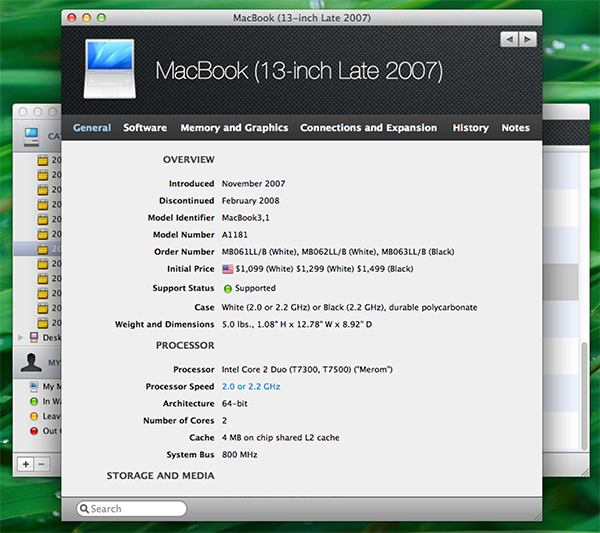Switch to the Software tab
The width and height of the screenshot is (600, 533).
(x=145, y=128)
